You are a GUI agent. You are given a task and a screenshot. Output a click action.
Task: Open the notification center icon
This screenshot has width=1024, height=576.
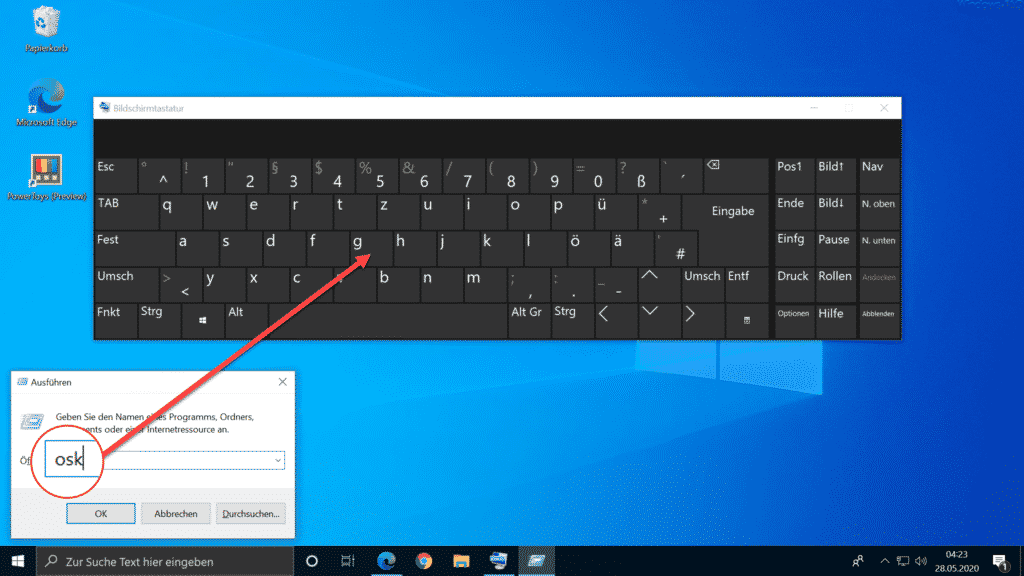pos(1000,561)
